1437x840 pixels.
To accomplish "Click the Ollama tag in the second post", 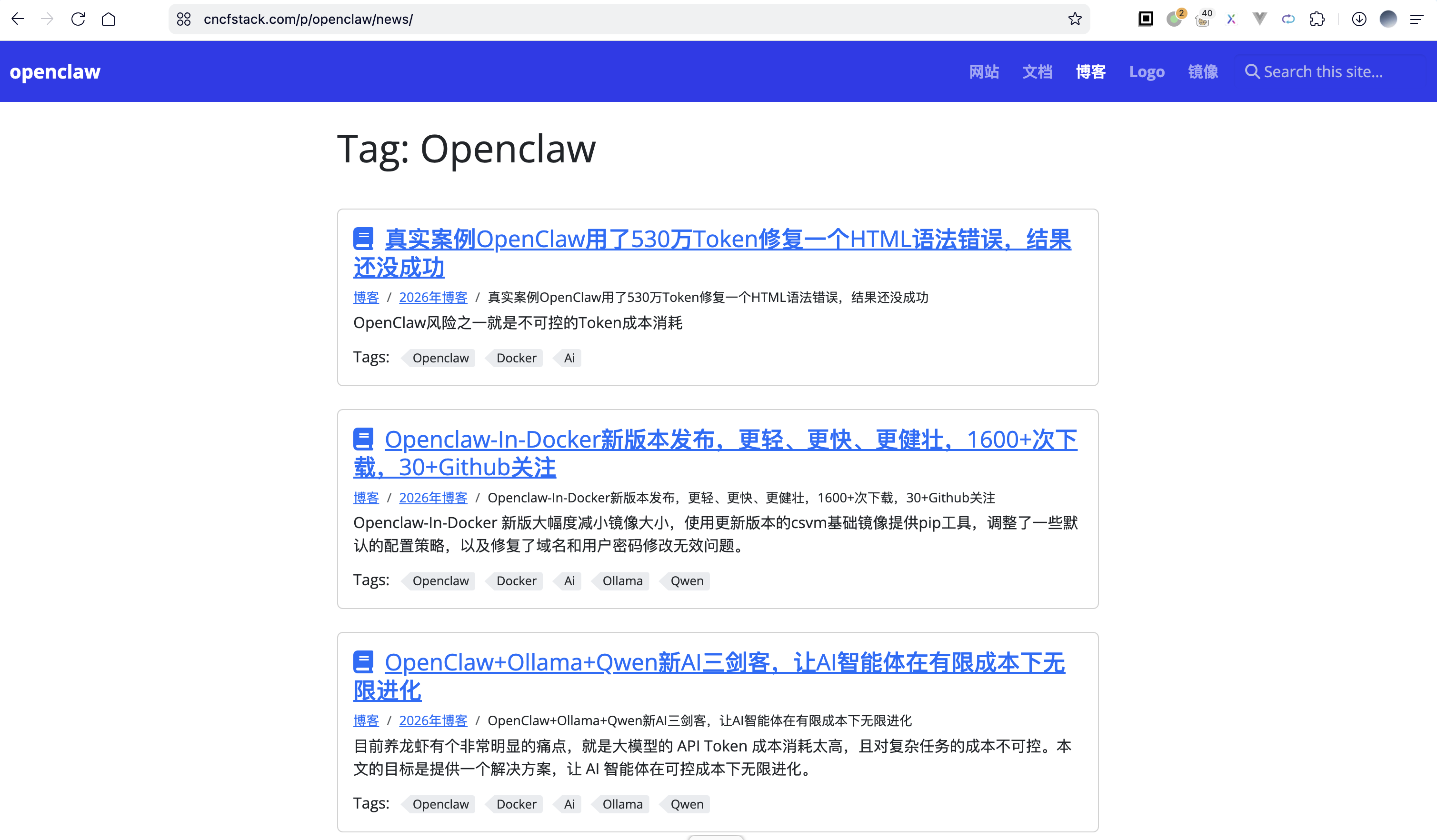I will click(622, 580).
